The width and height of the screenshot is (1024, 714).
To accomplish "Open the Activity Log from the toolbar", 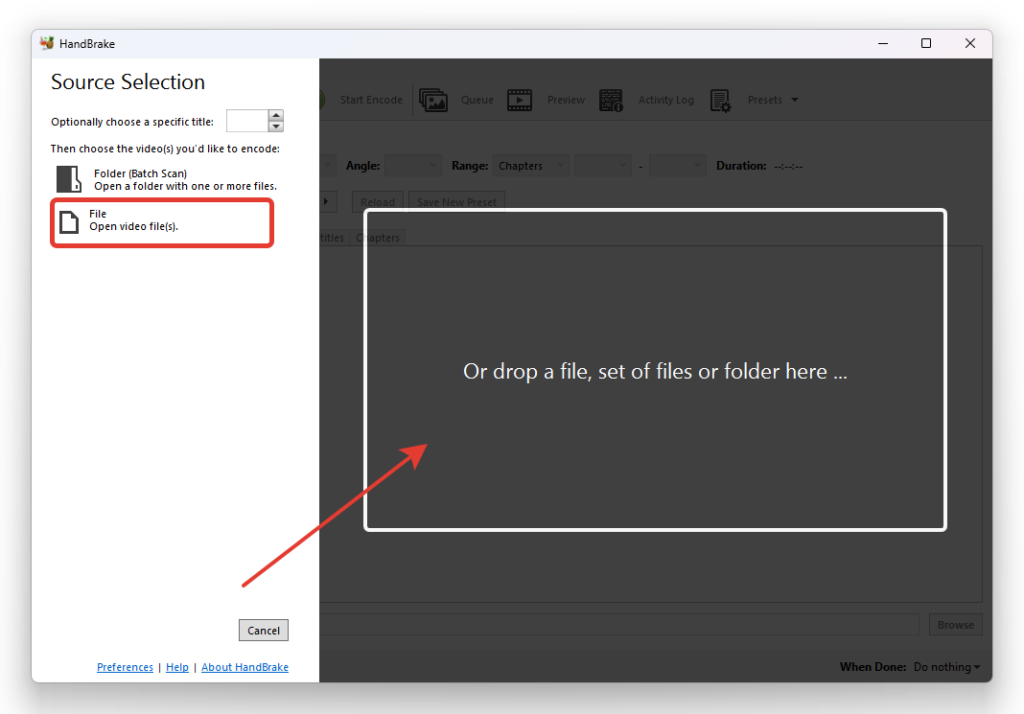I will [647, 100].
